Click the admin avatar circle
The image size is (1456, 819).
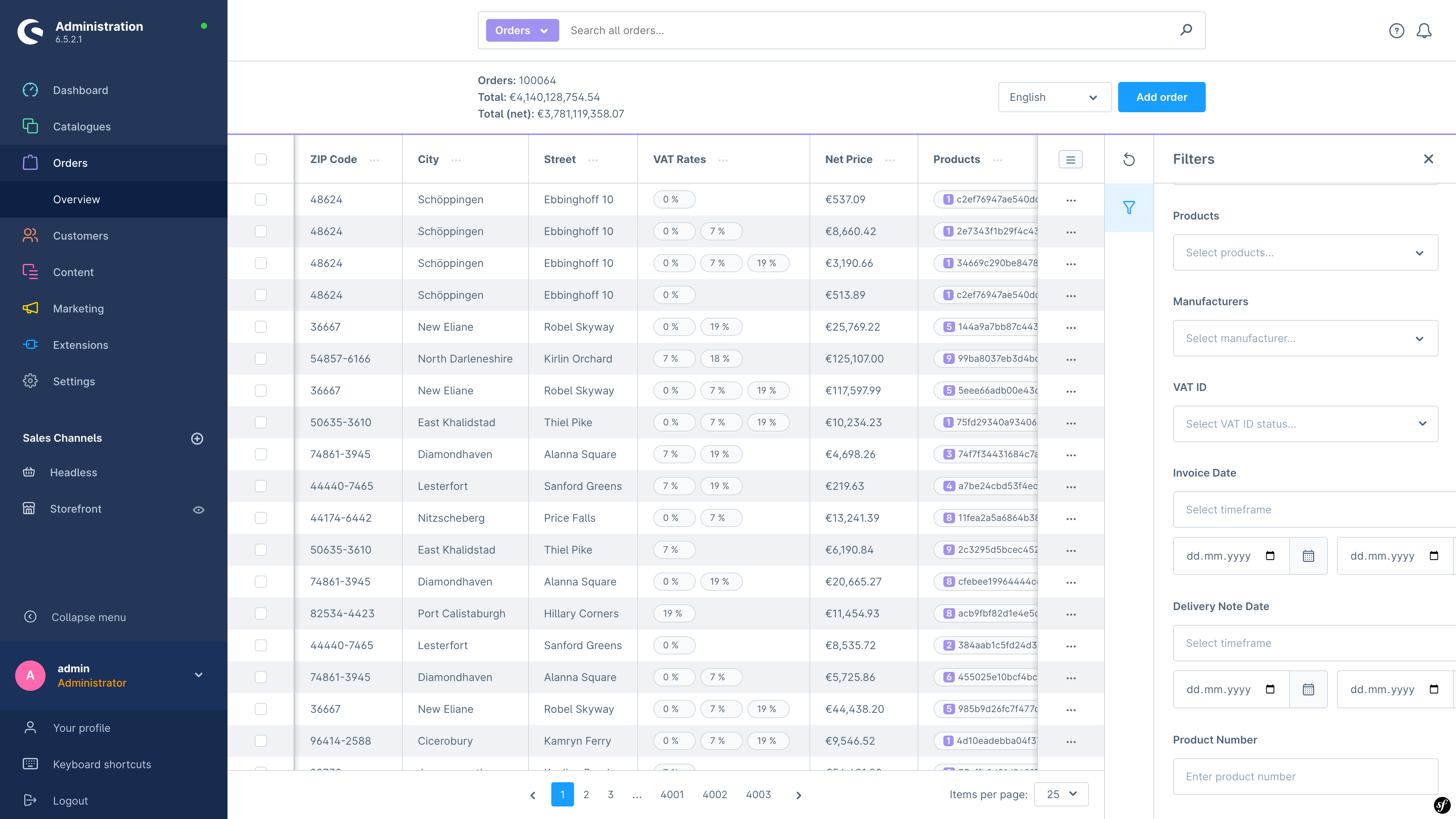(30, 675)
